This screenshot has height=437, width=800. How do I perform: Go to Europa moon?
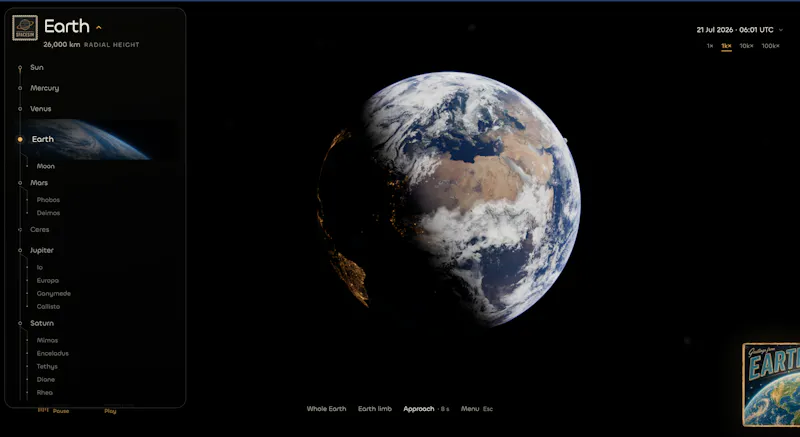tap(47, 280)
